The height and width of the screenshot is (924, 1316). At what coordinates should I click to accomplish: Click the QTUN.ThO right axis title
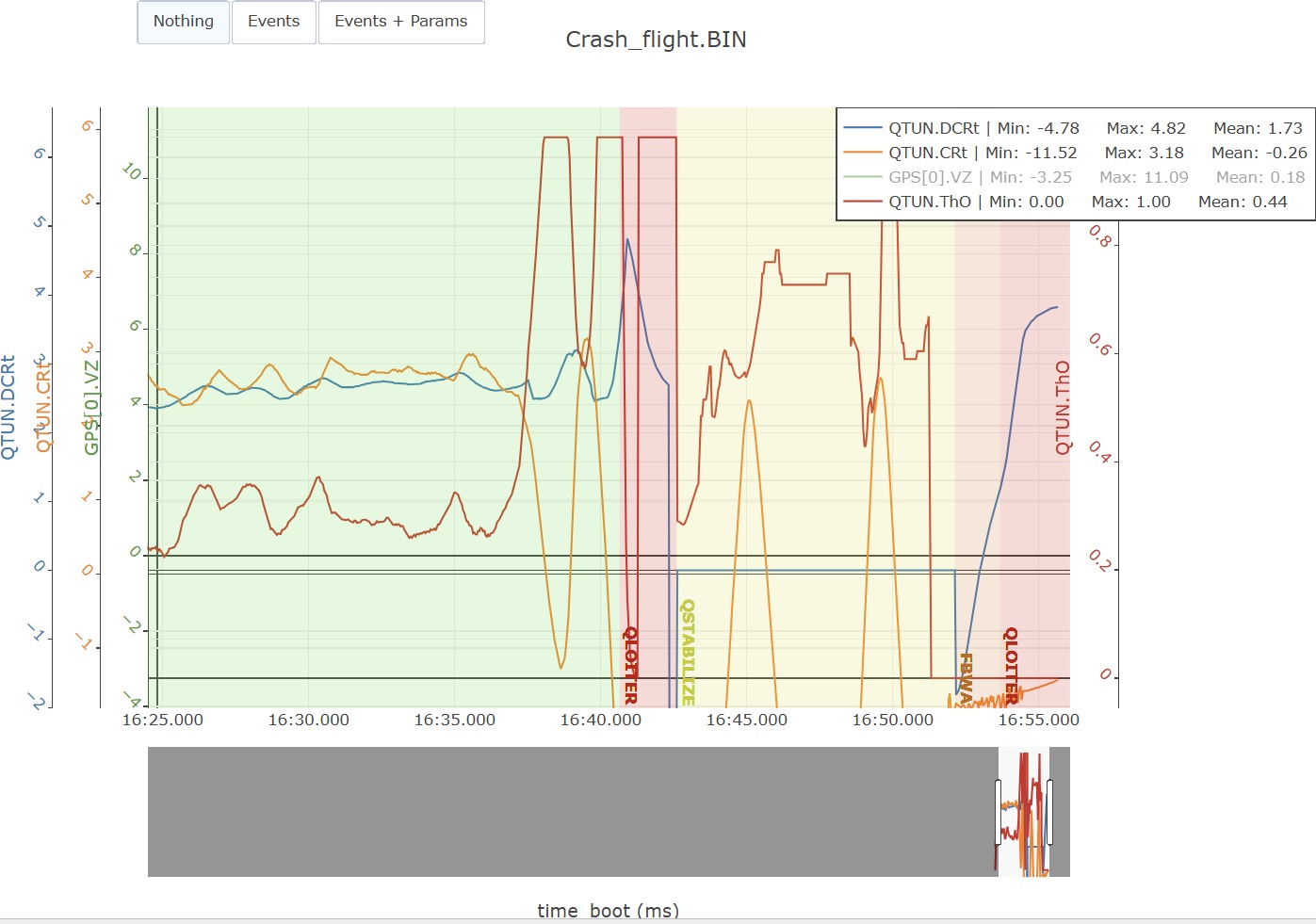click(1063, 408)
